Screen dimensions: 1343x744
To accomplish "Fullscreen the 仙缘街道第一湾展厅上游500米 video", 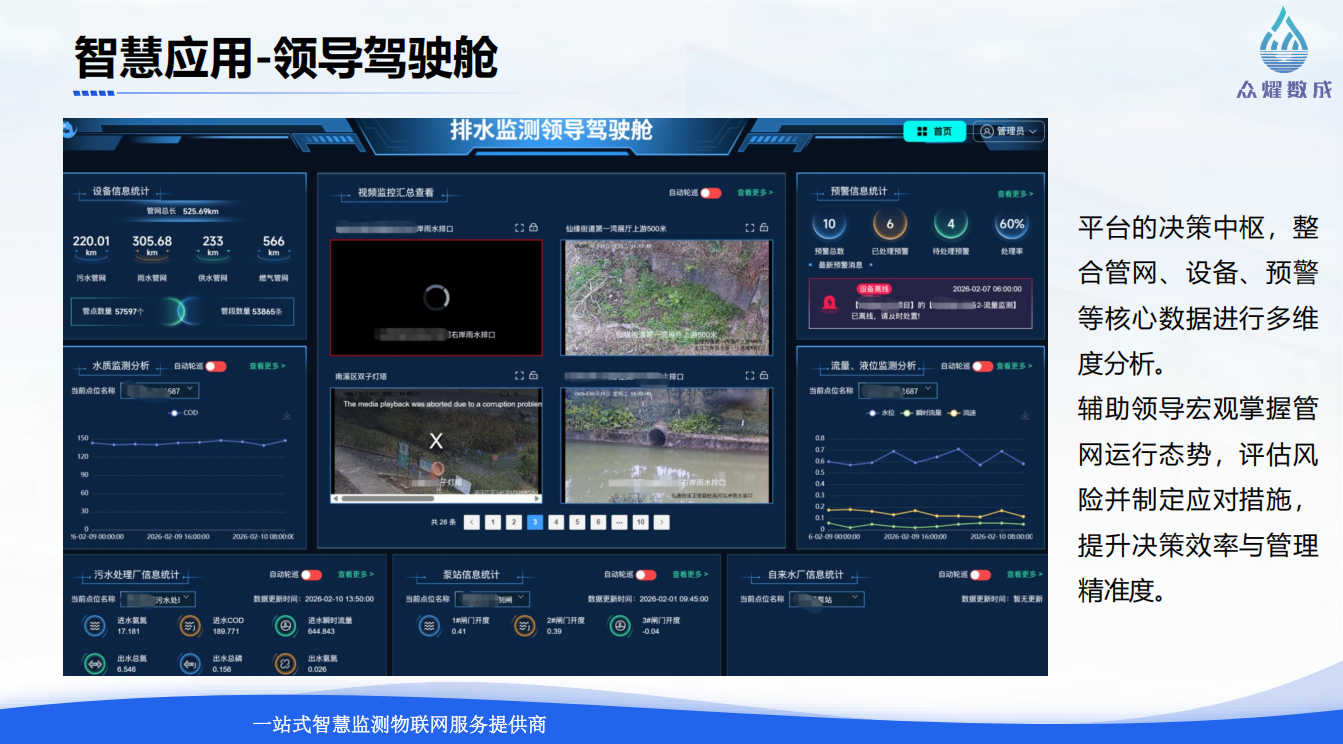I will (x=749, y=228).
